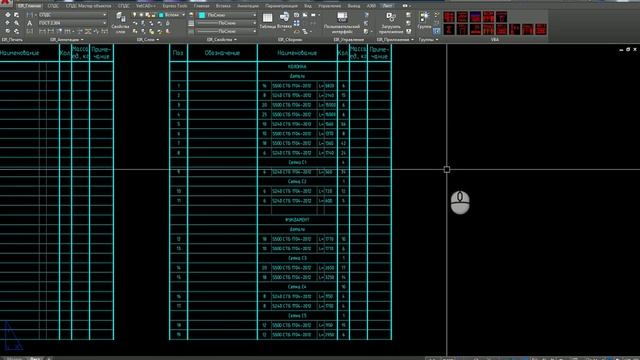Click the cyan swatch in the ПоСлою color box
This screenshot has height=360, width=640.
click(202, 15)
